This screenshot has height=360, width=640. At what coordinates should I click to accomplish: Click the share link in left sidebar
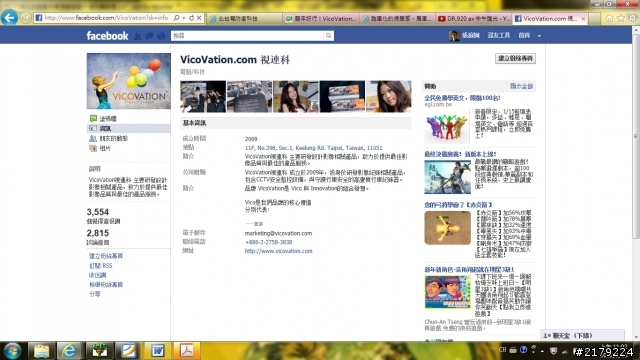[x=94, y=294]
